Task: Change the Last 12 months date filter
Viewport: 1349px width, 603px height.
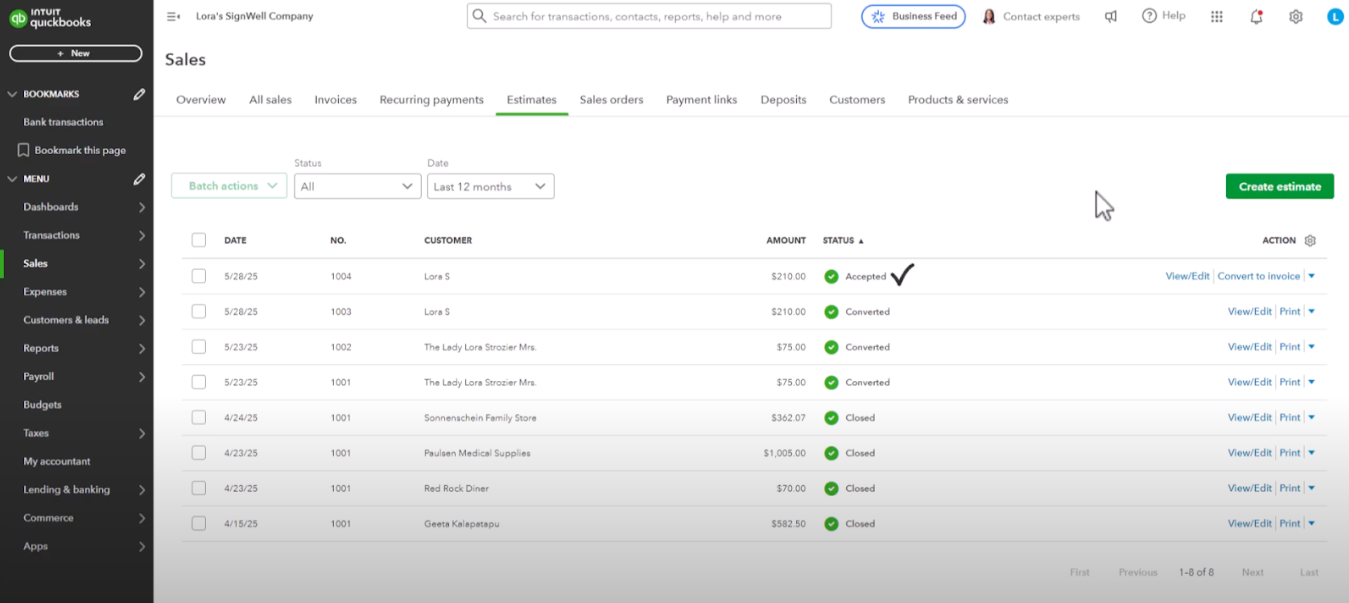Action: tap(490, 186)
